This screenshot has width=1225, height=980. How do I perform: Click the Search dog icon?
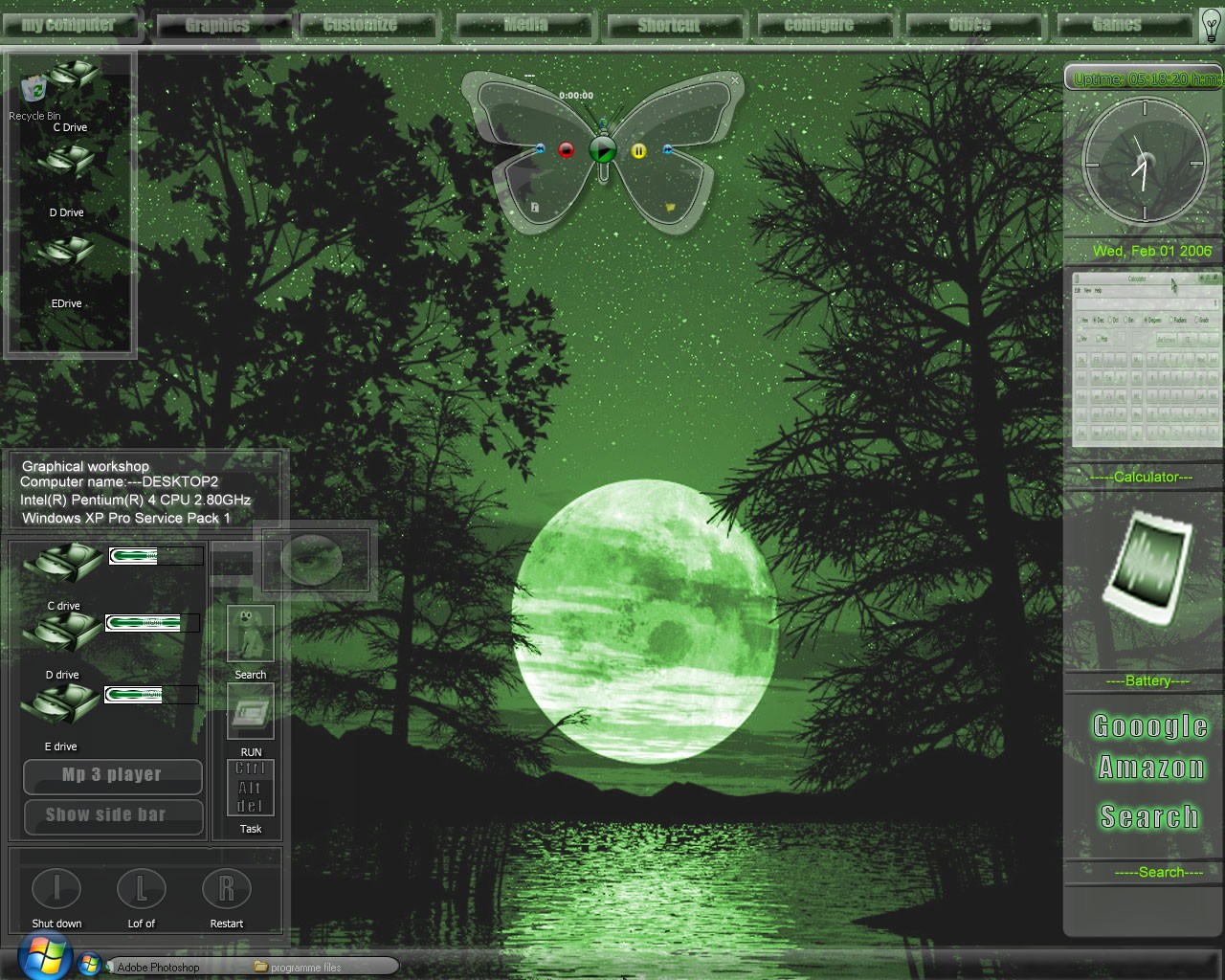[x=251, y=634]
